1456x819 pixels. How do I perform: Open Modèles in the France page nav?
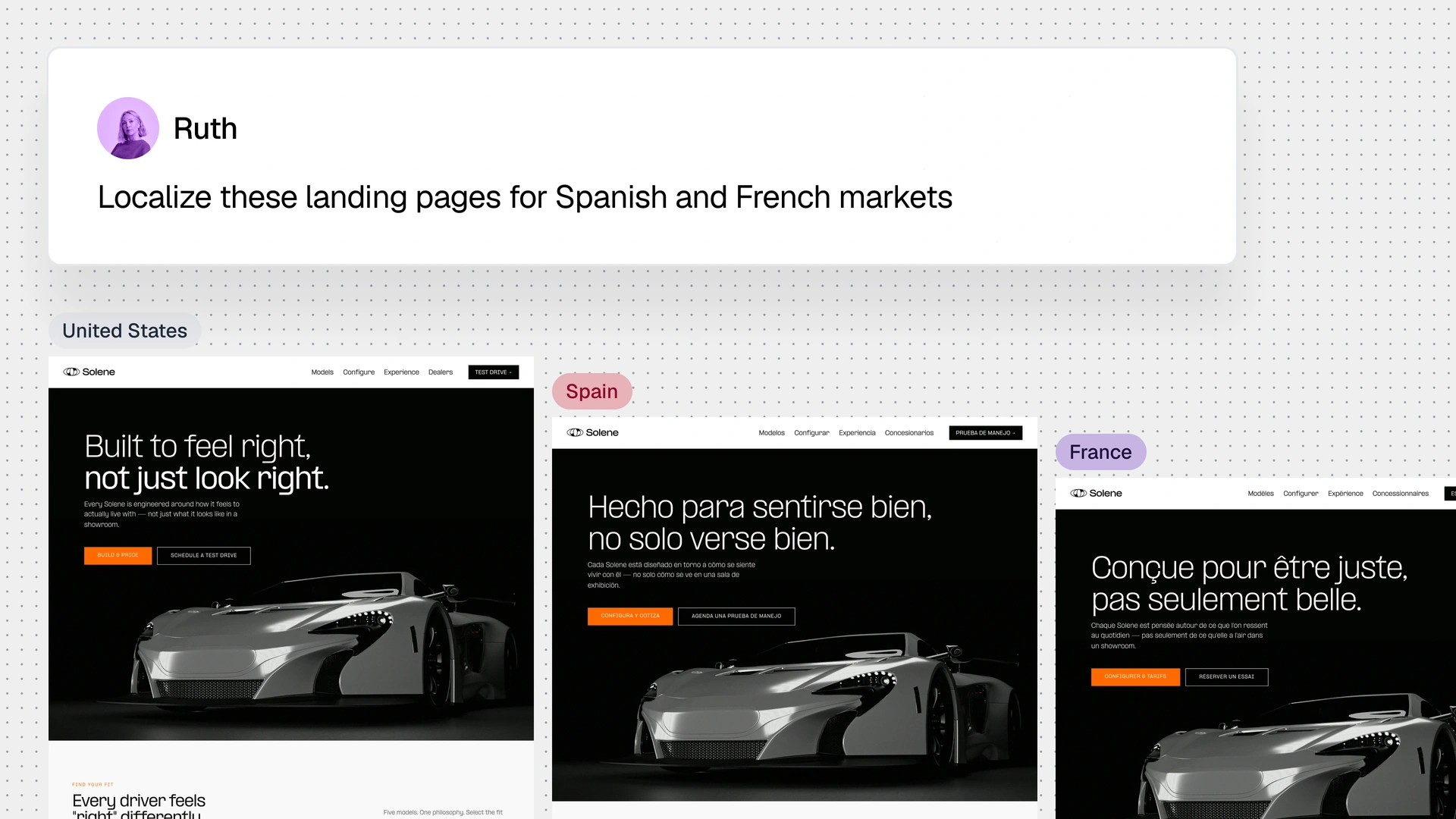pos(1261,494)
